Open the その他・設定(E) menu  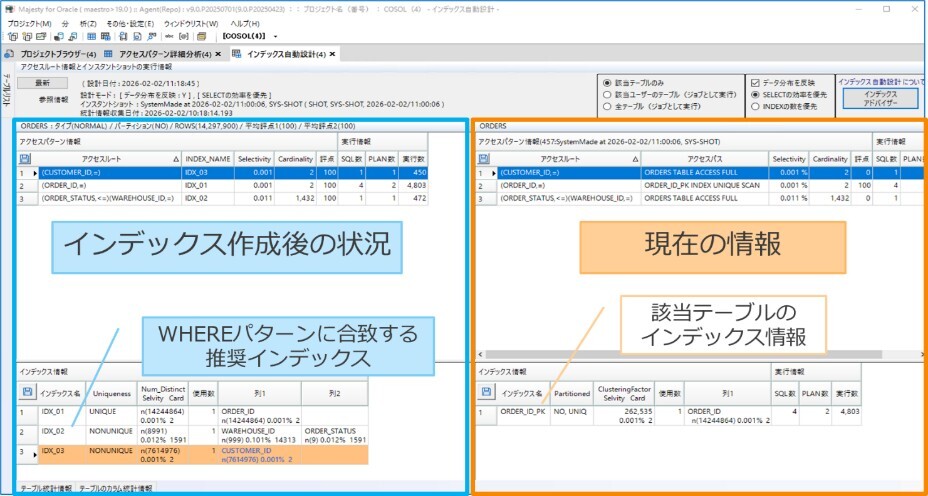point(128,22)
